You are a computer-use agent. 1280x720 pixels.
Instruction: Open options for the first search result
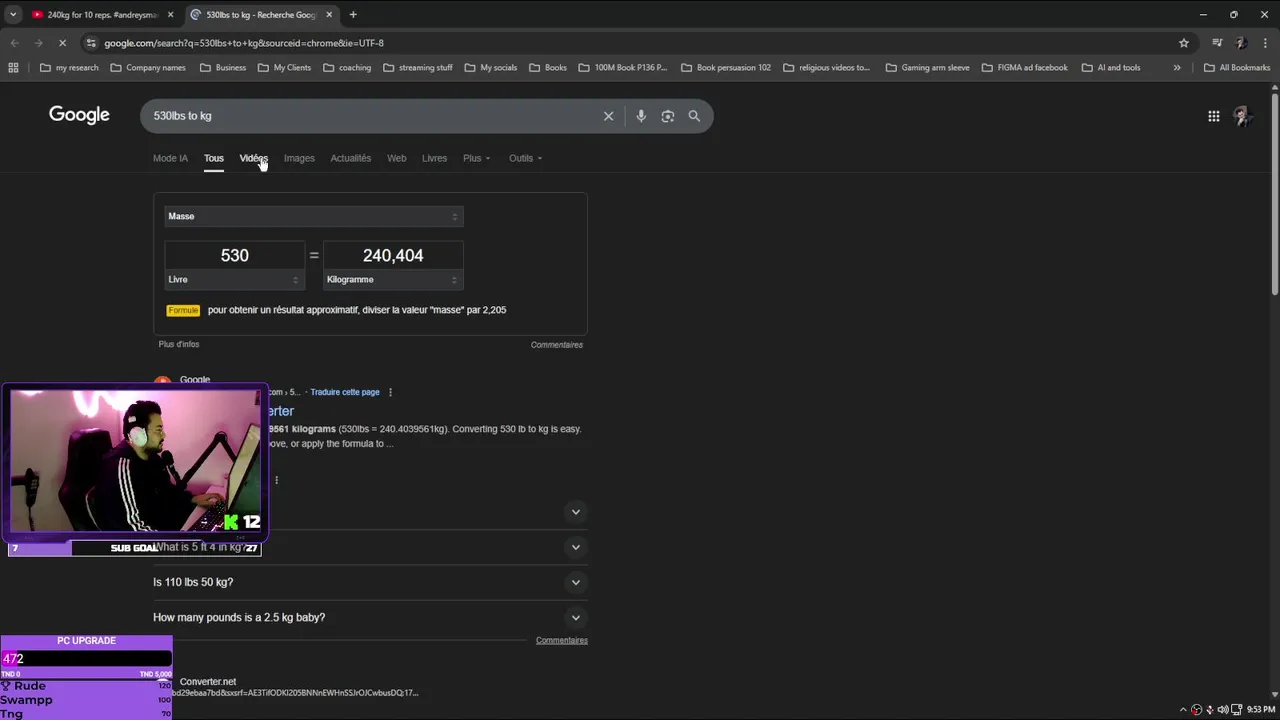[x=390, y=392]
